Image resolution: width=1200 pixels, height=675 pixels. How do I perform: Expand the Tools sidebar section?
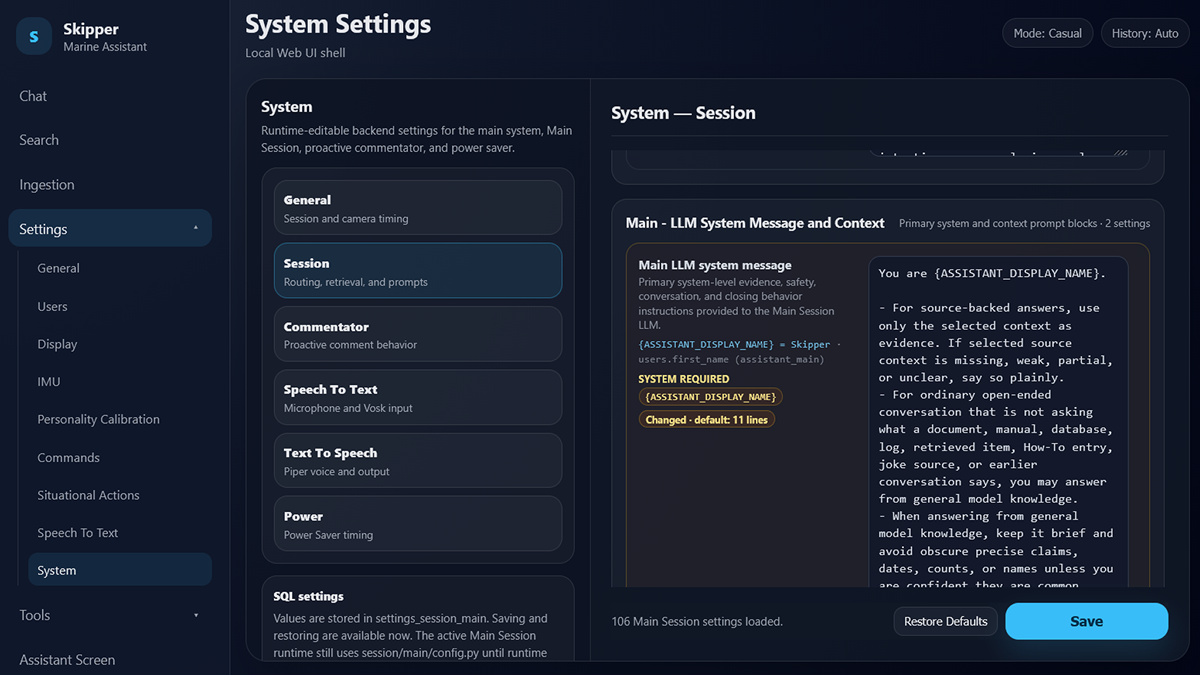tap(110, 615)
